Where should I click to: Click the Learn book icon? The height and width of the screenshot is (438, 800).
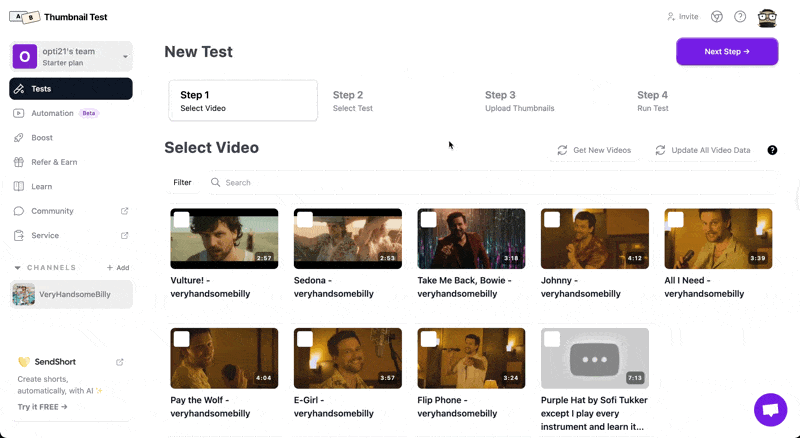(19, 187)
